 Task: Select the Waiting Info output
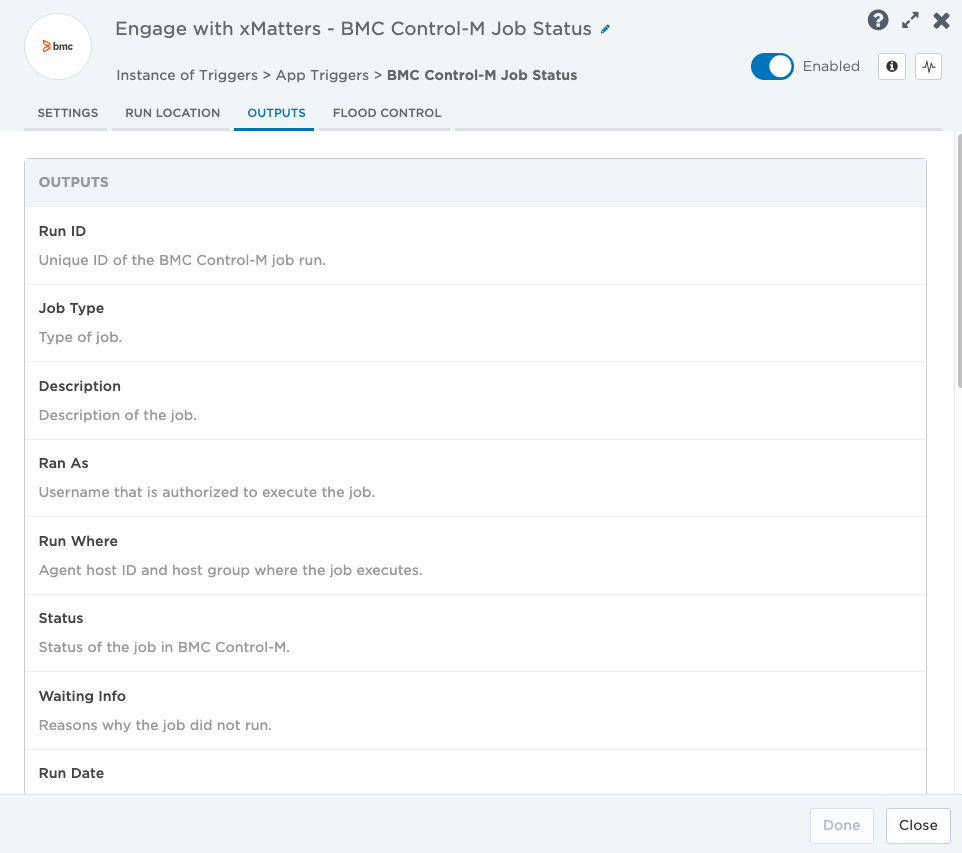pyautogui.click(x=475, y=711)
